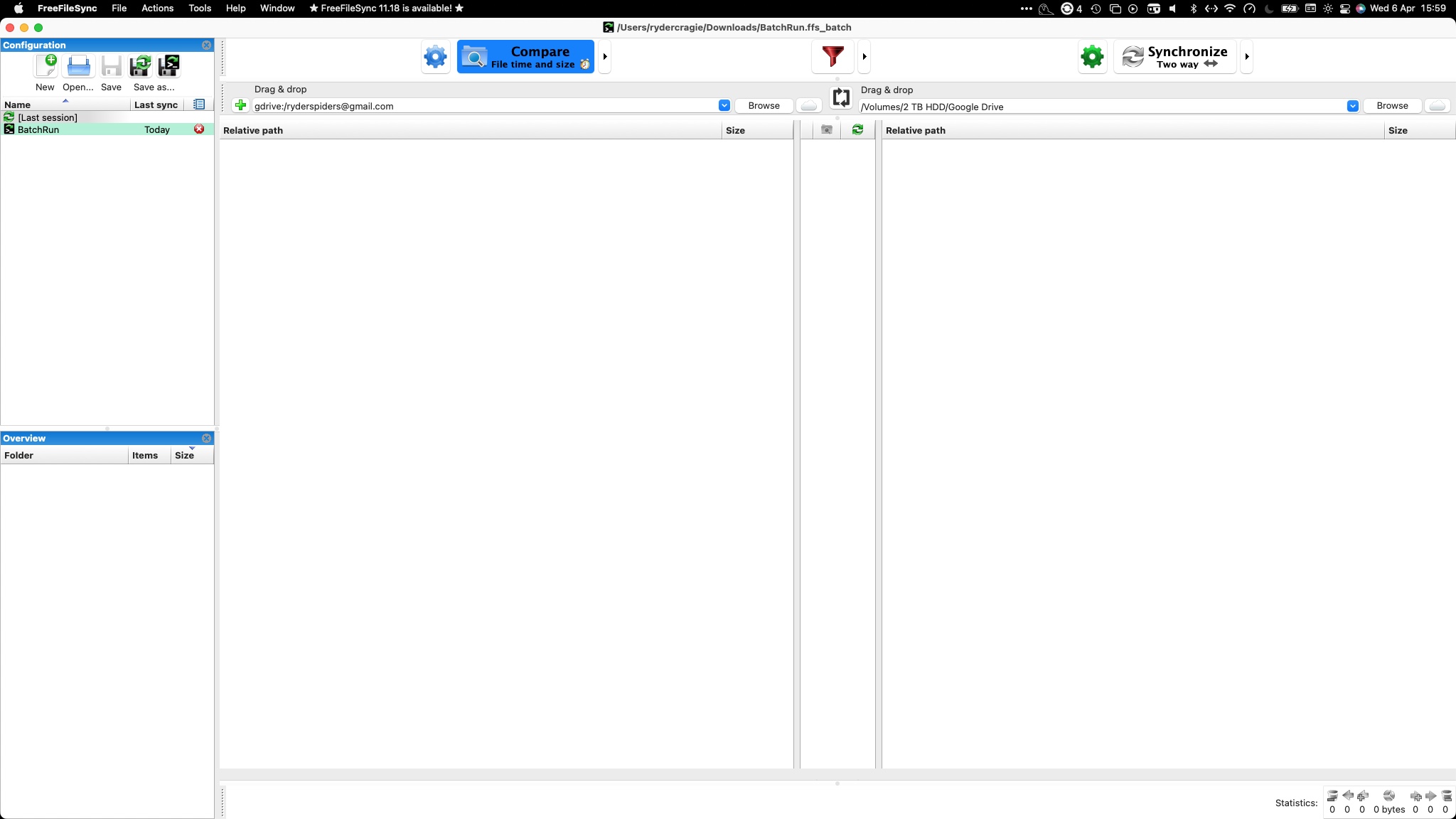Expand the filter options arrow
The height and width of the screenshot is (819, 1456).
pyautogui.click(x=864, y=57)
